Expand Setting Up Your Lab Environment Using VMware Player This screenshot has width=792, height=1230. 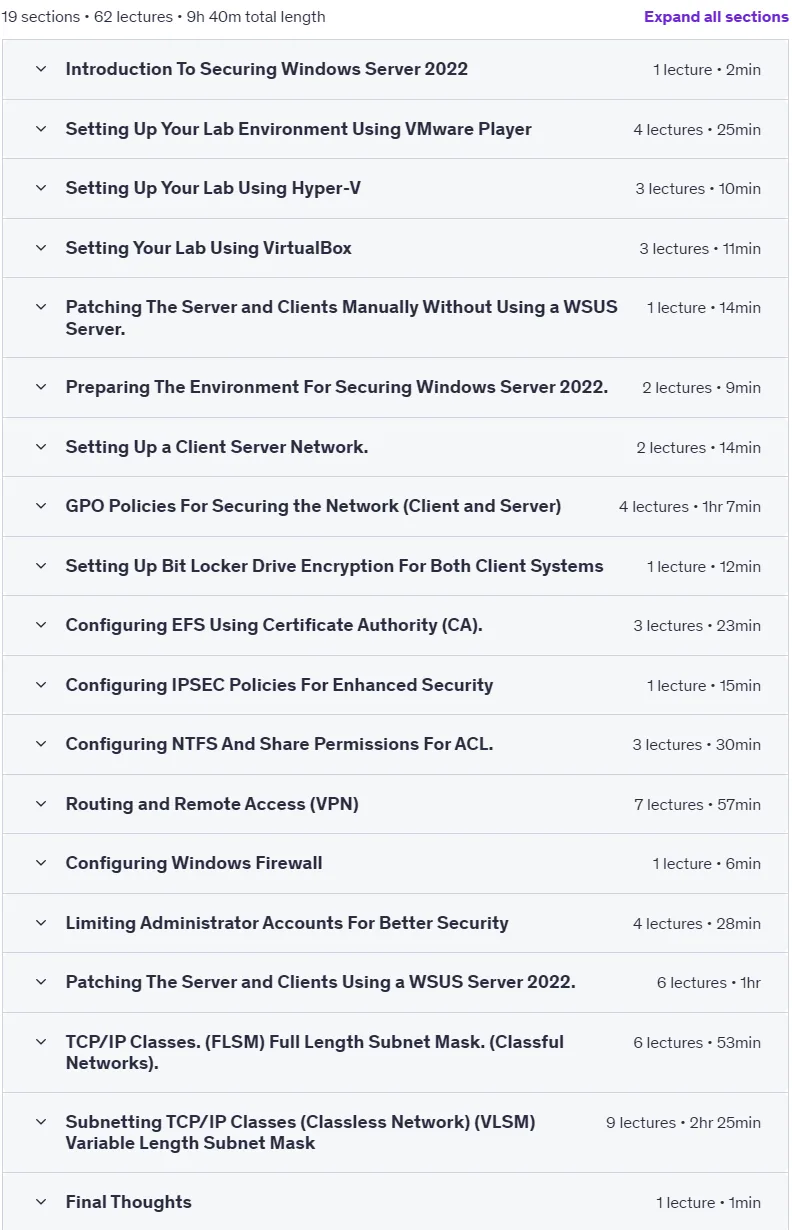[x=395, y=129]
